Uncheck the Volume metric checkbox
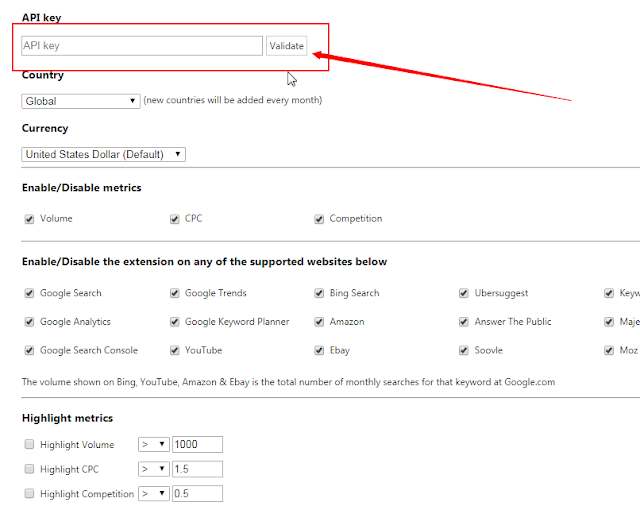640x506 pixels. tap(29, 219)
